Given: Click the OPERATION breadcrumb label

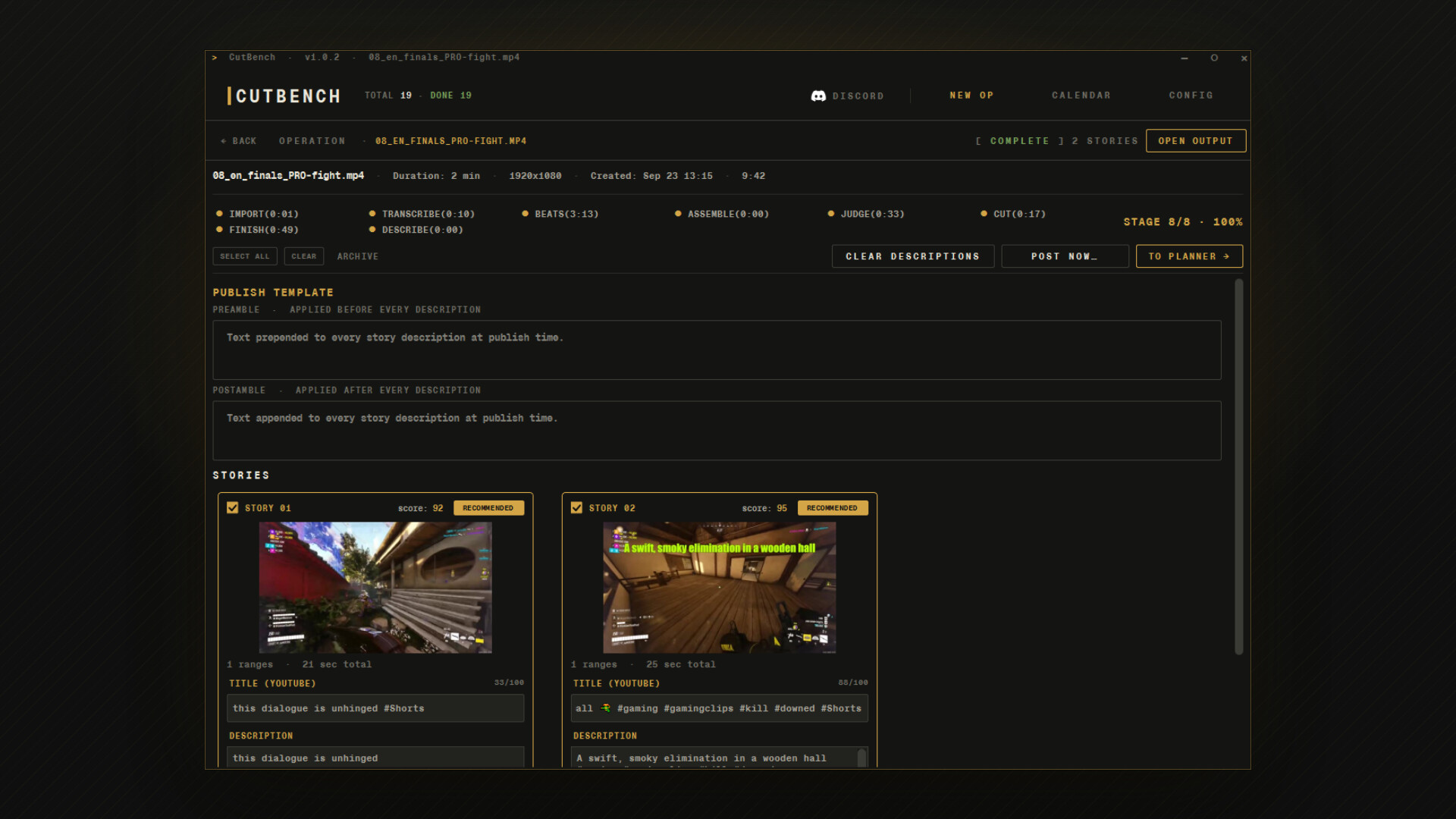Looking at the screenshot, I should [312, 141].
